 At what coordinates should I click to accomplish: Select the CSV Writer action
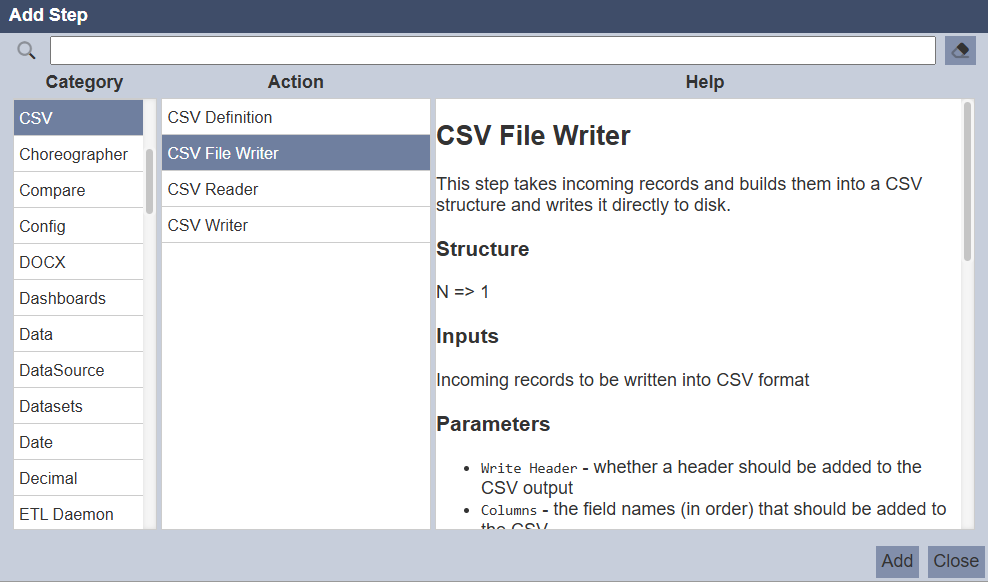(208, 225)
